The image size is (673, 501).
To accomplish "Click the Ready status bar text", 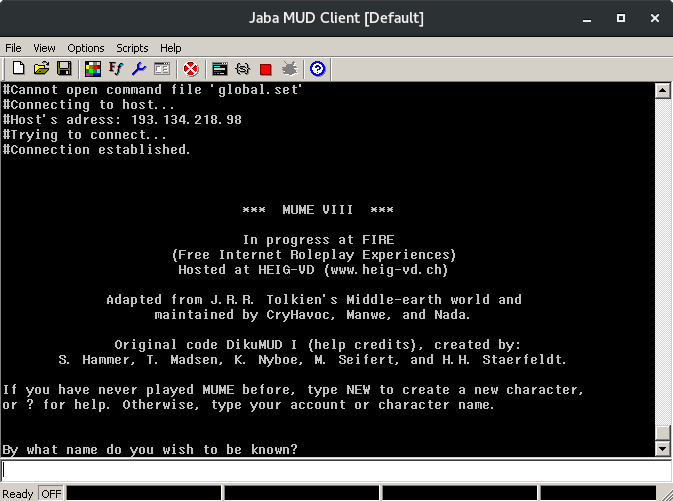I will [x=18, y=494].
